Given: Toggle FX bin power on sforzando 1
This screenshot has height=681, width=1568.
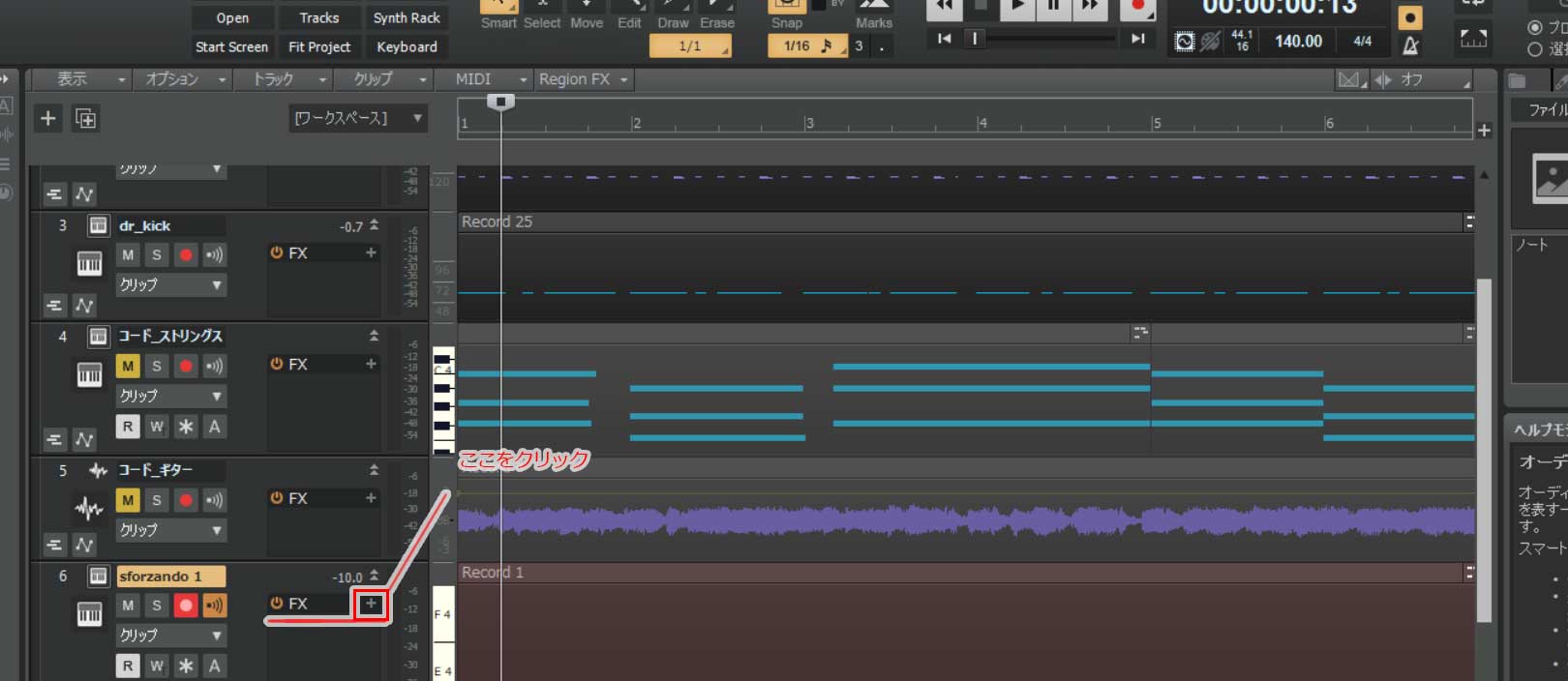Looking at the screenshot, I should [276, 604].
